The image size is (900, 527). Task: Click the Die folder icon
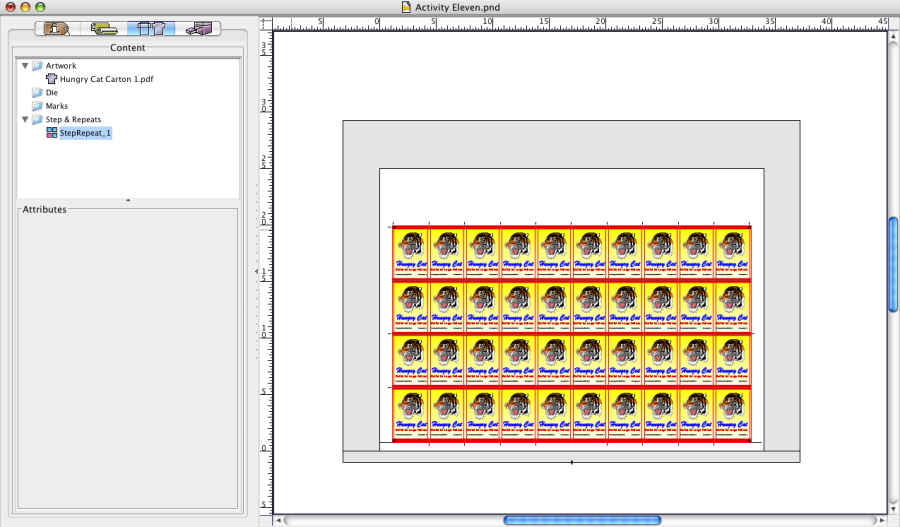click(37, 92)
